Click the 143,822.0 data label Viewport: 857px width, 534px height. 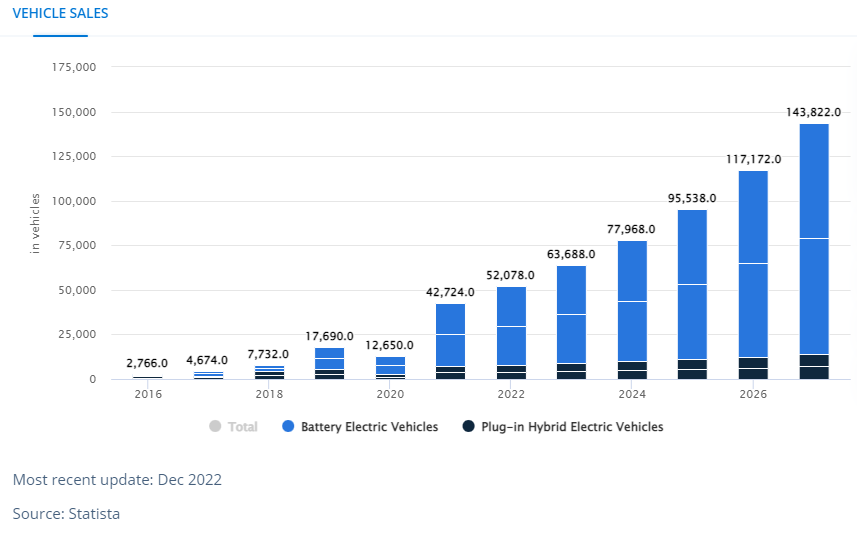tap(814, 112)
